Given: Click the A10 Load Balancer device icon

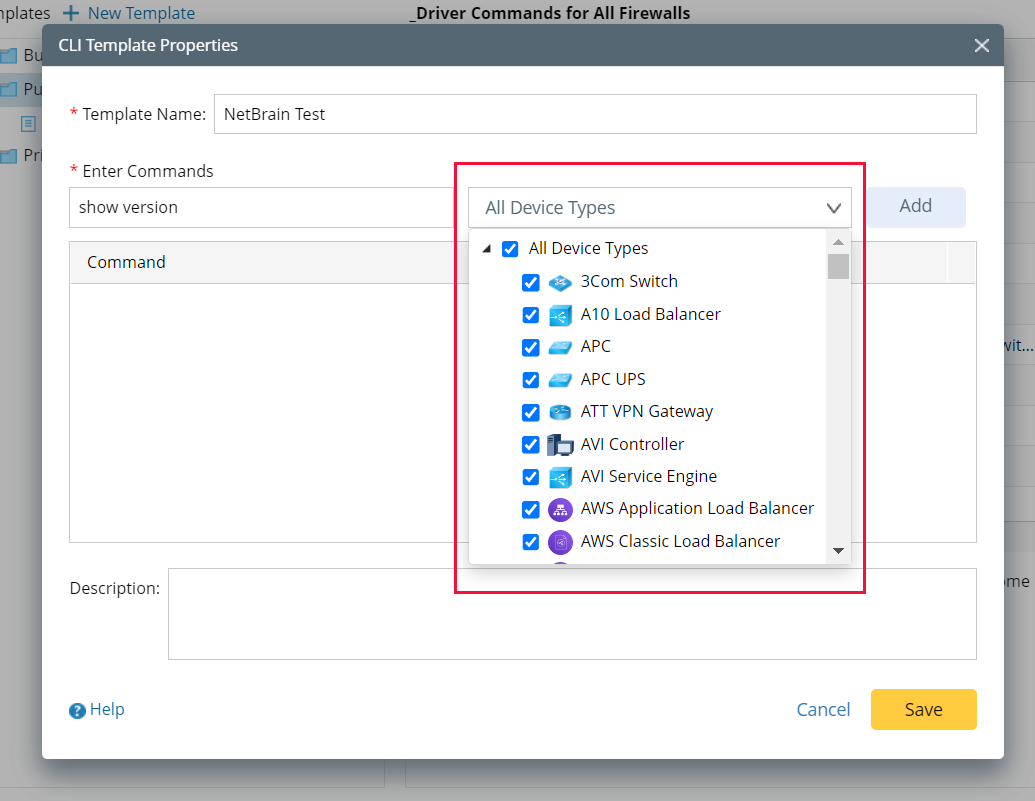Looking at the screenshot, I should (560, 315).
